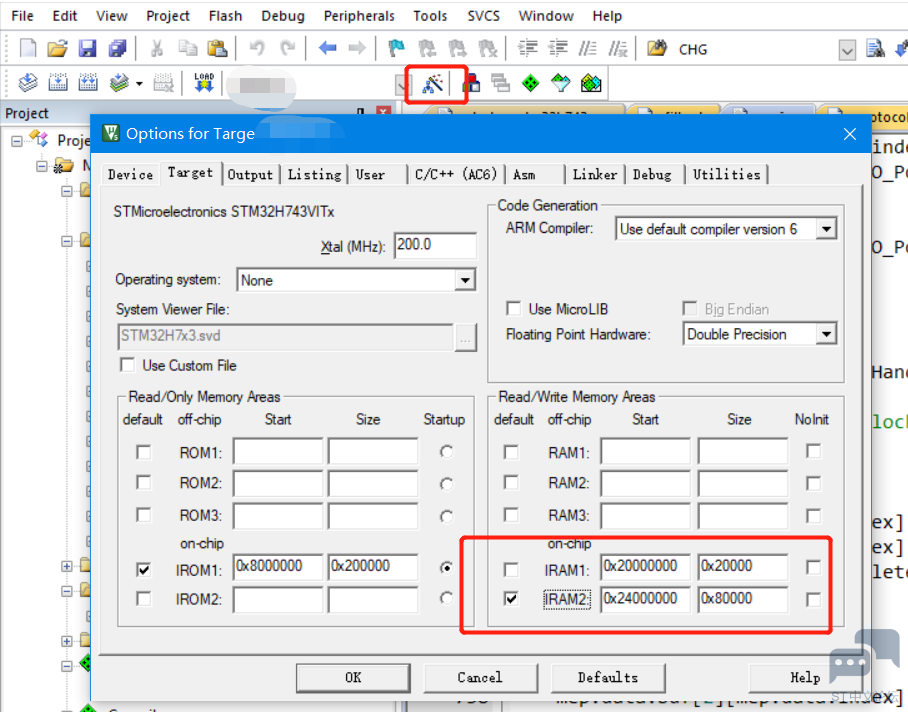Check ROM1 default checkbox
Screen dimensions: 908x712
click(144, 452)
